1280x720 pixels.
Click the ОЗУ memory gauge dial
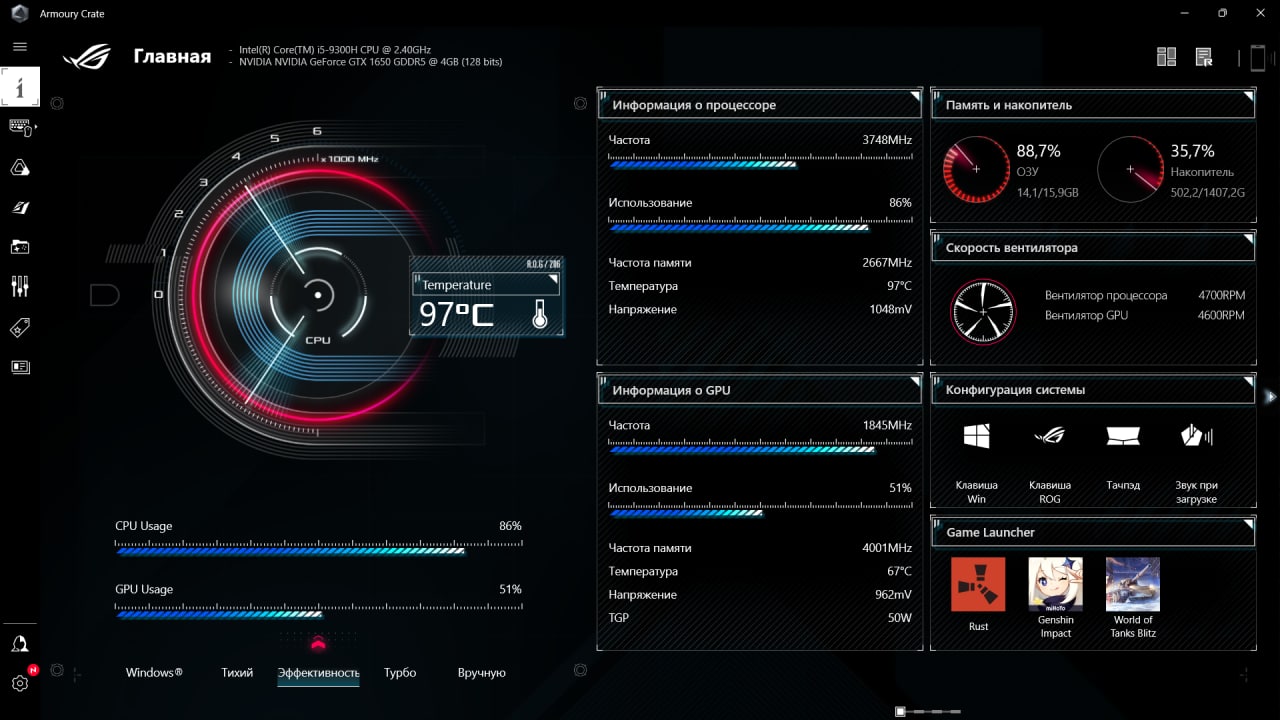pyautogui.click(x=976, y=169)
